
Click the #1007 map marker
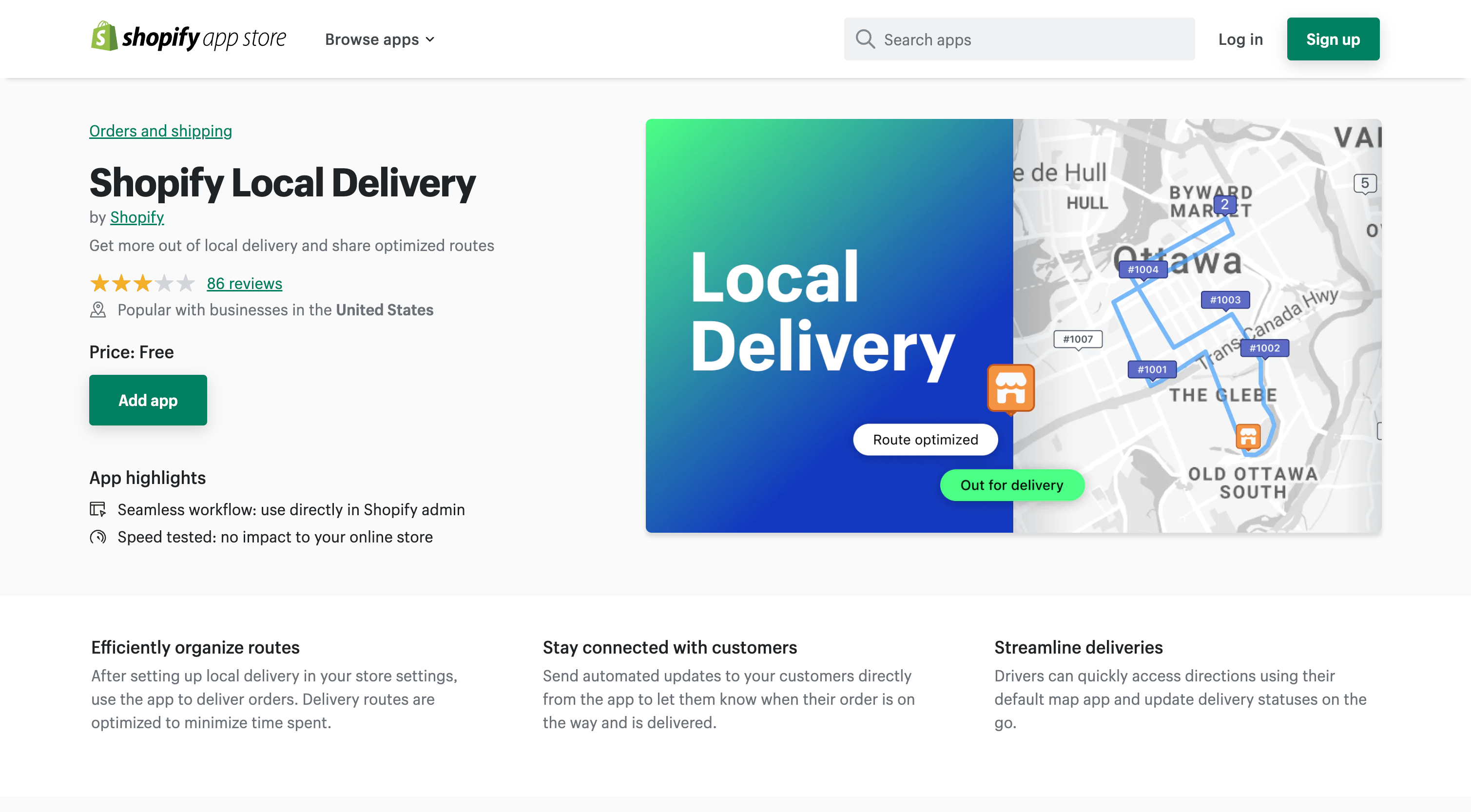click(1078, 340)
